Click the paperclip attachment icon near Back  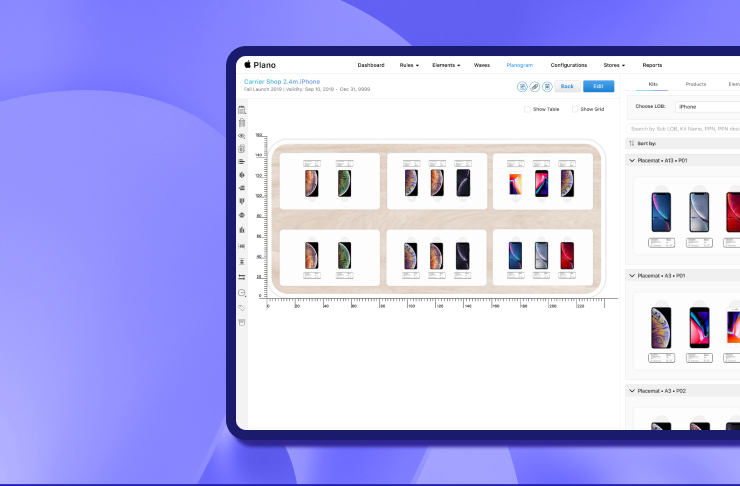pos(535,86)
